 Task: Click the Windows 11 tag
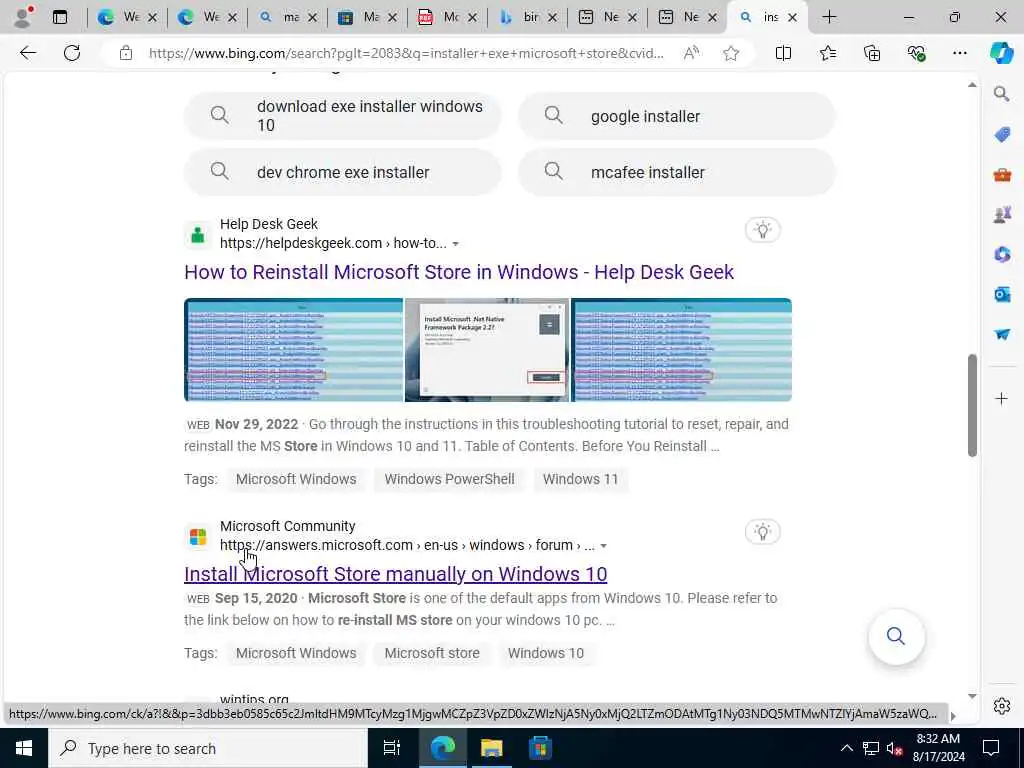point(581,479)
